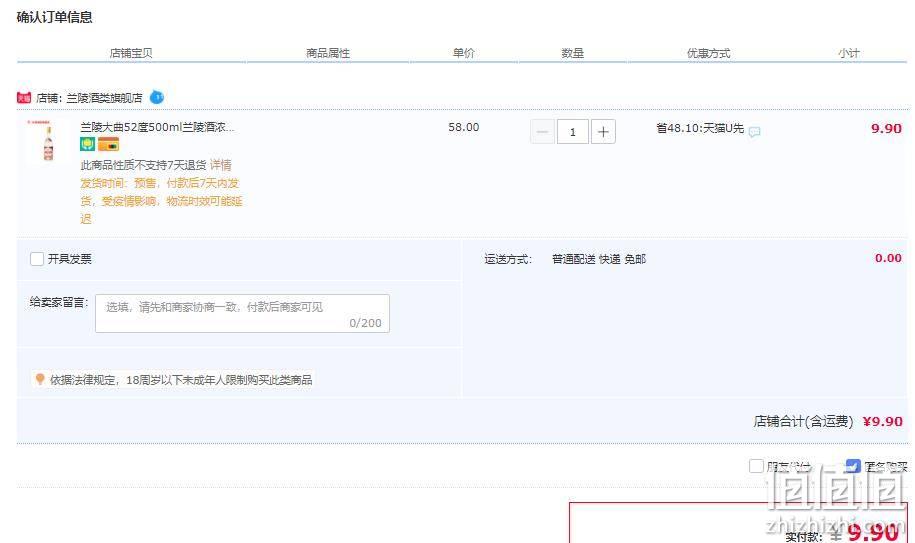Click the unit price 58.00
Screen dimensions: 915x543
463,127
